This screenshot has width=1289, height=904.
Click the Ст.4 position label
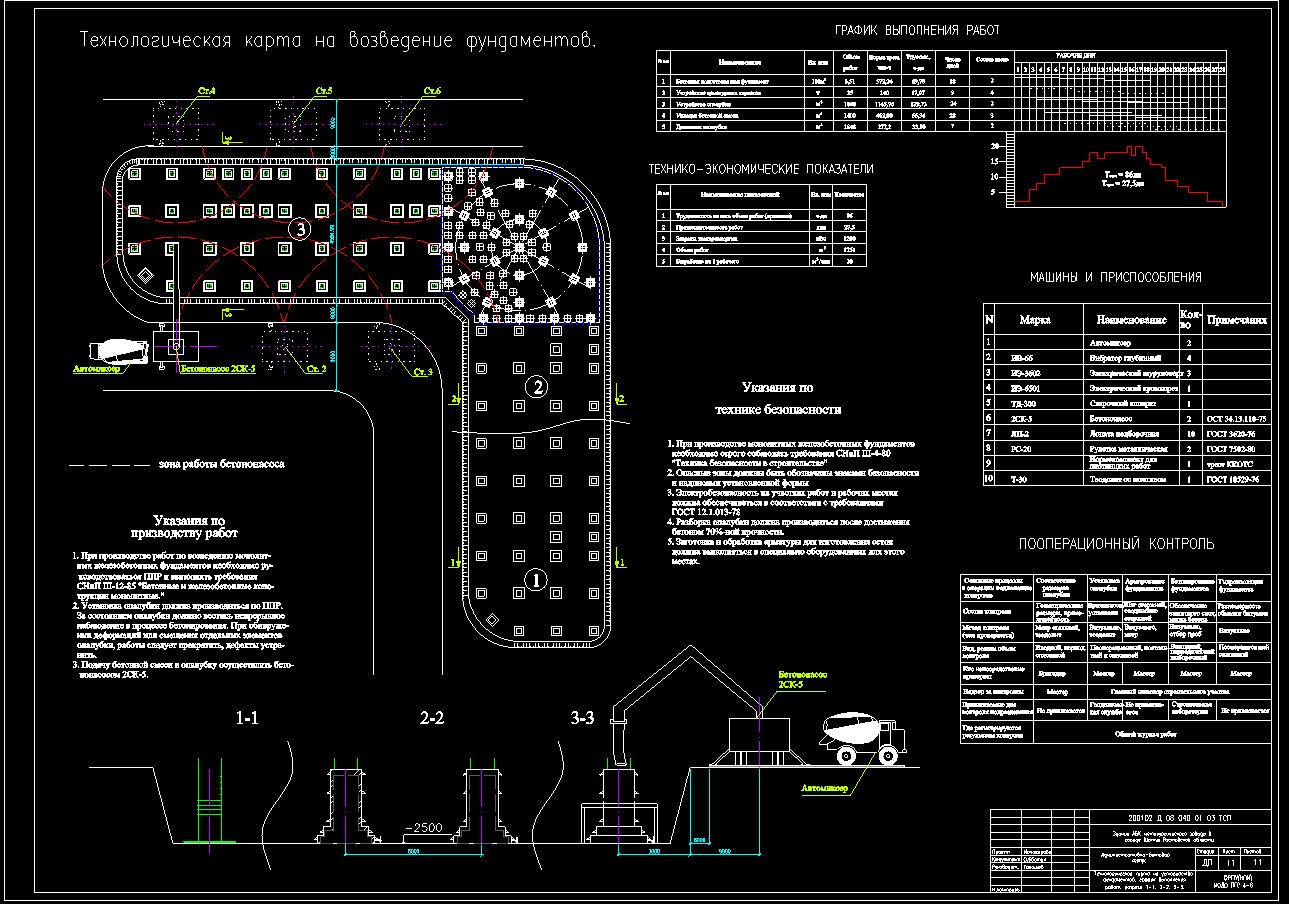(x=206, y=92)
